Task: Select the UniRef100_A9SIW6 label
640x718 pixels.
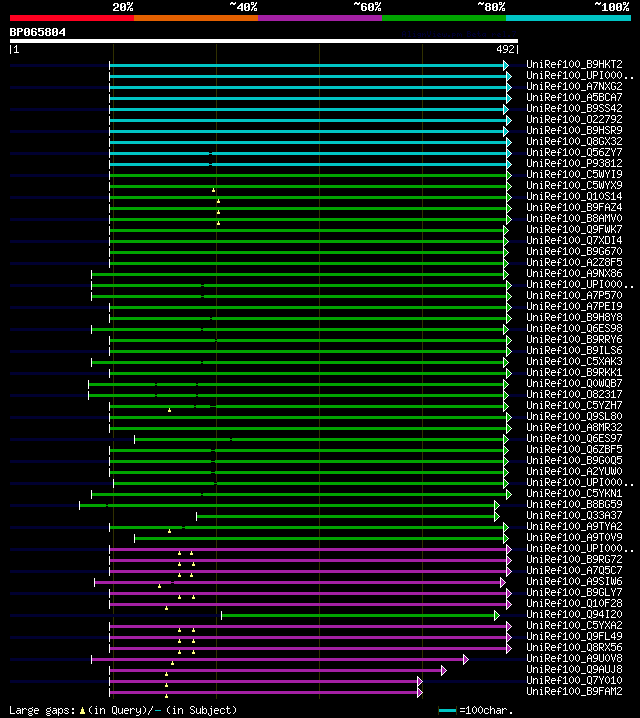Action: pos(574,581)
